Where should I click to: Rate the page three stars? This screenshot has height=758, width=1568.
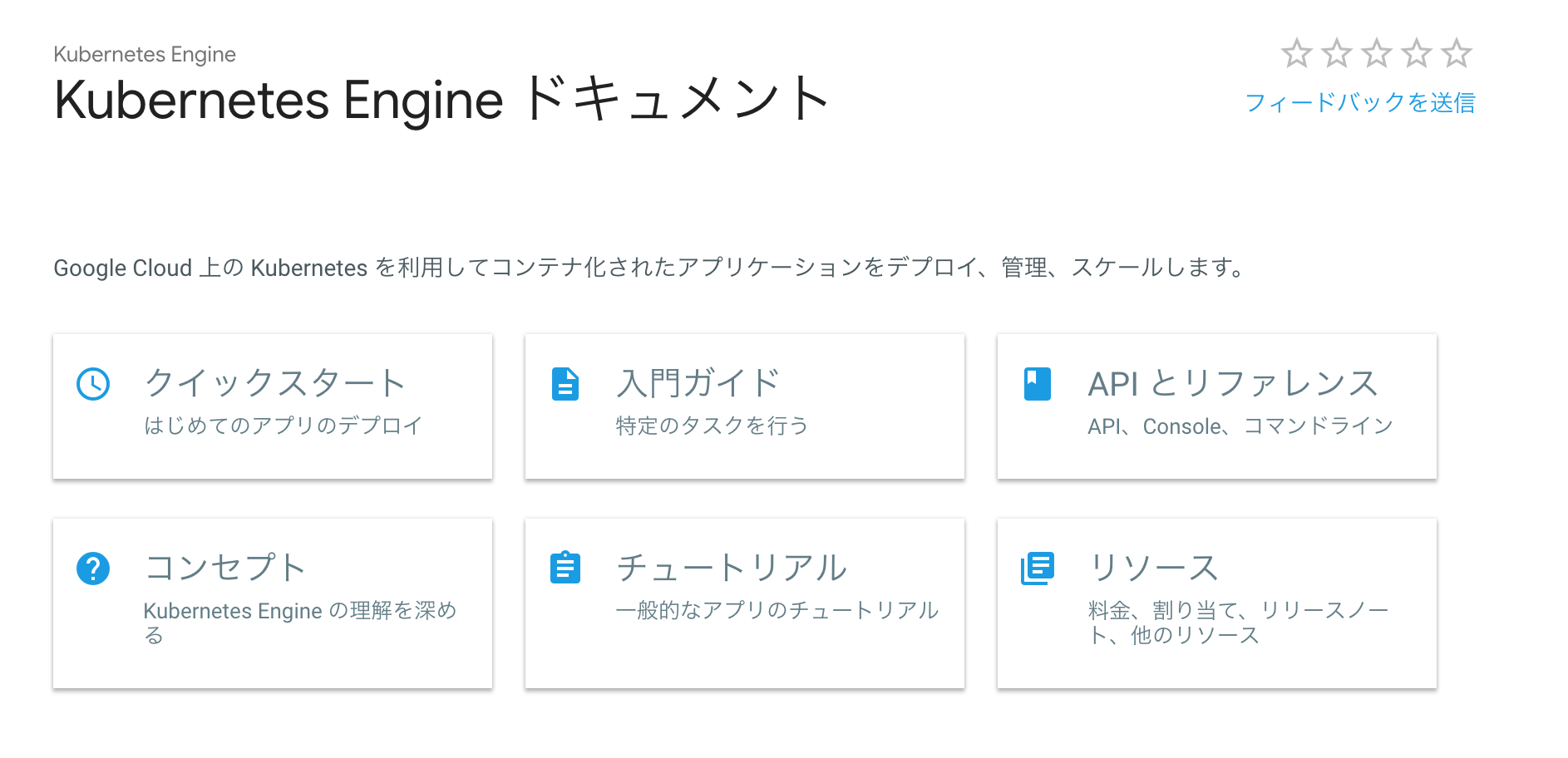[1376, 53]
